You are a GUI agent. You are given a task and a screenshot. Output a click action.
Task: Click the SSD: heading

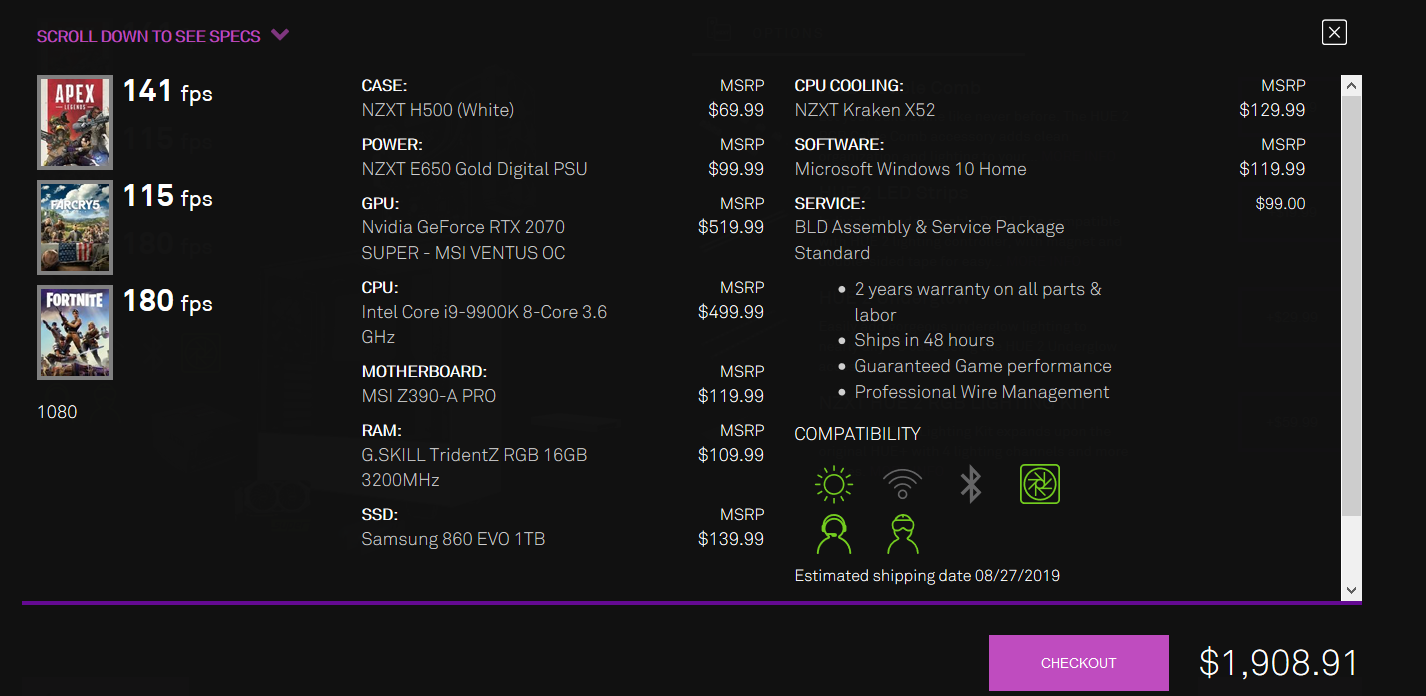tap(380, 515)
